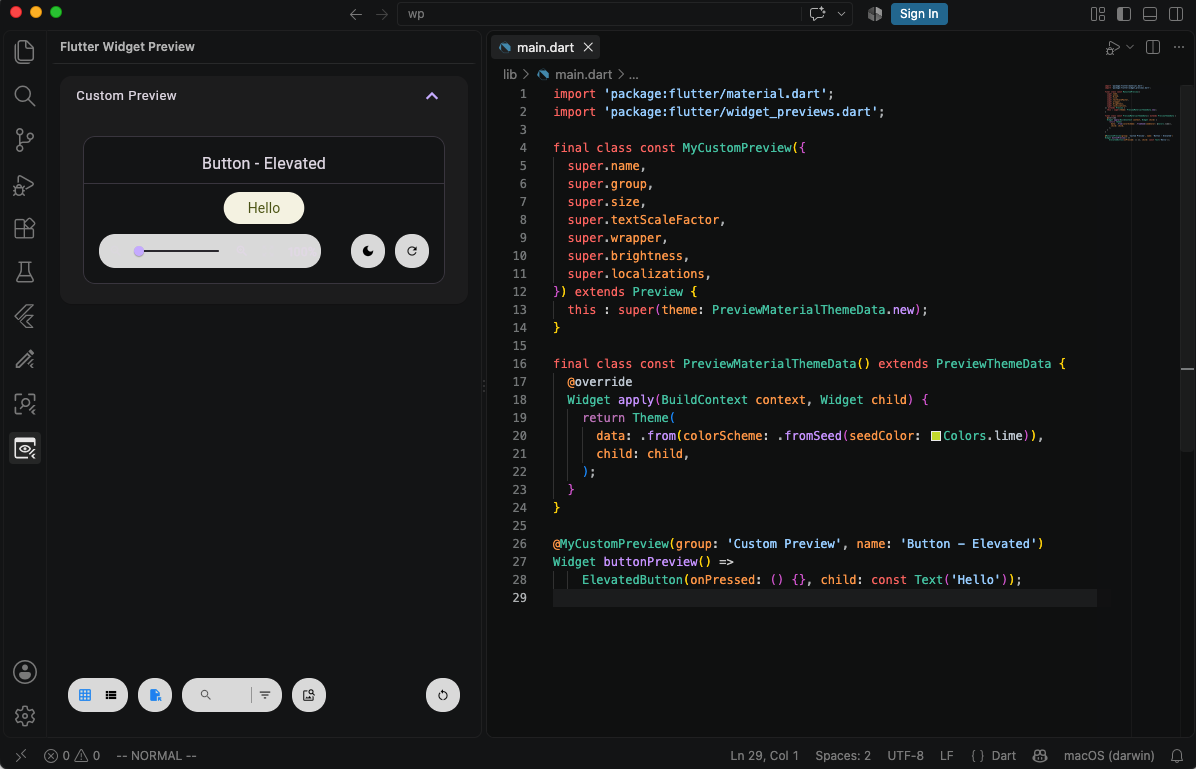Screen dimensions: 1196x769
Task: Open the editor More Actions ellipsis
Action: [1179, 47]
